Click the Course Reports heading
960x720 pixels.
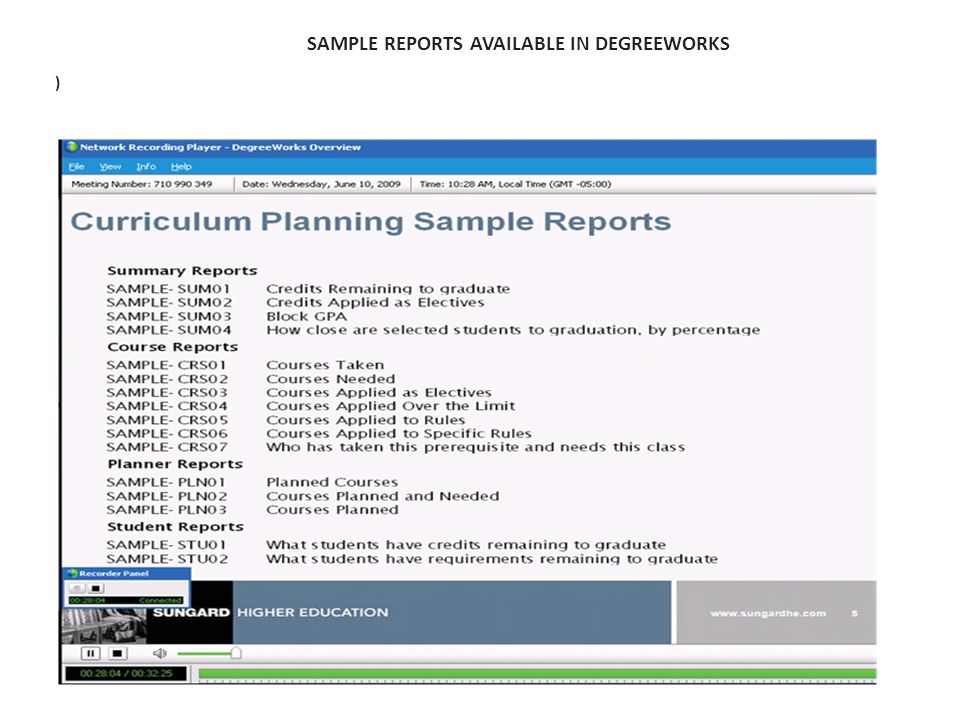tap(173, 347)
